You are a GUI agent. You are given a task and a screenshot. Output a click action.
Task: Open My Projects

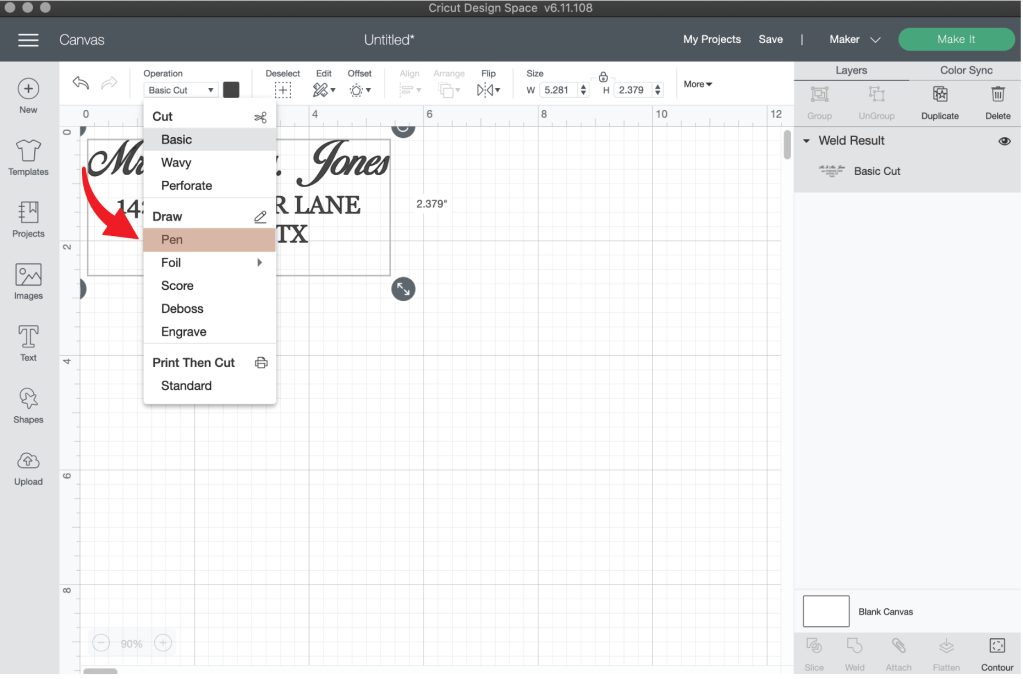711,40
